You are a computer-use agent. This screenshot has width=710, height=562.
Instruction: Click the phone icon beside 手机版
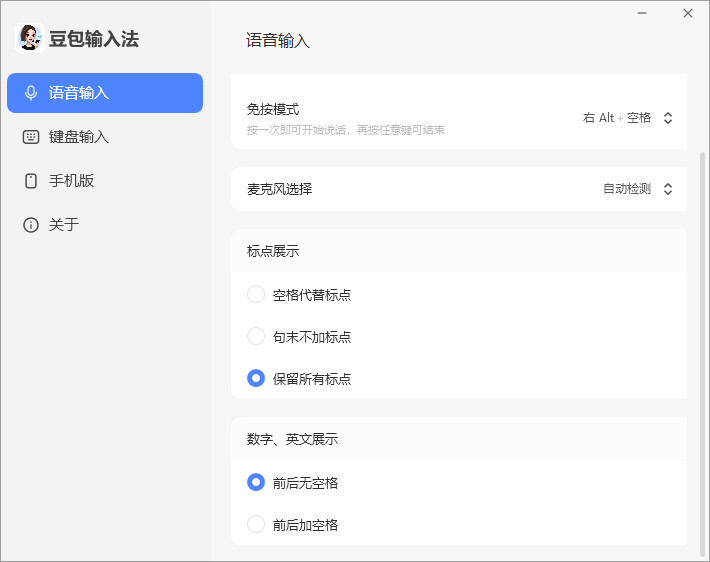point(31,181)
